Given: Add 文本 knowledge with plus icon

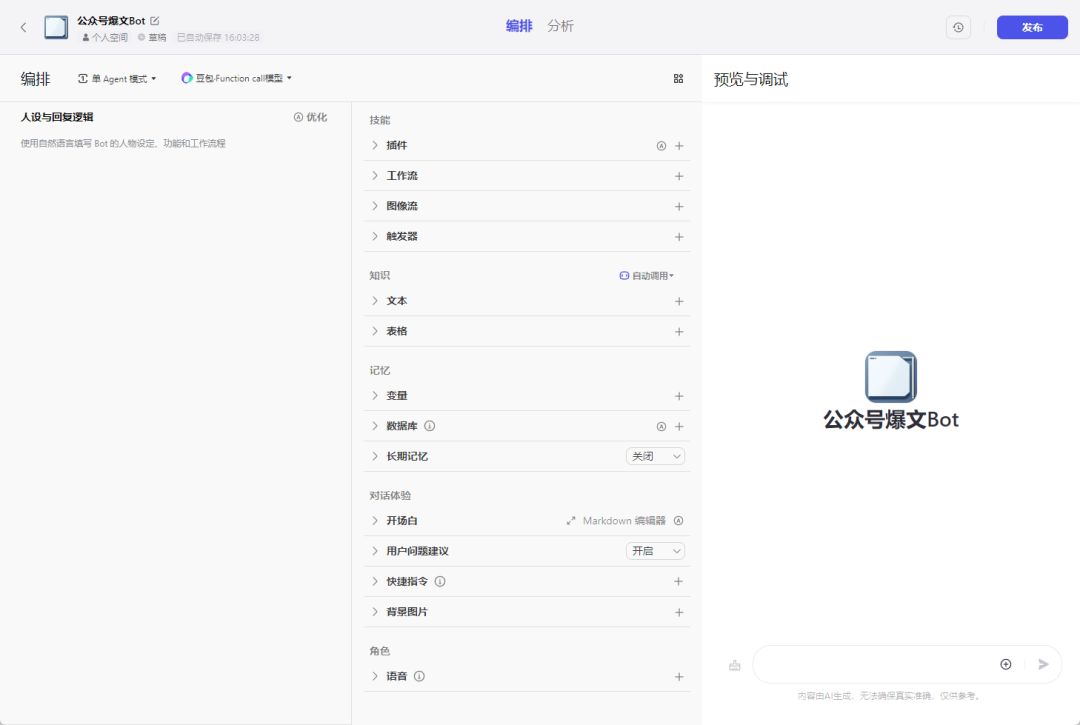Looking at the screenshot, I should 679,302.
